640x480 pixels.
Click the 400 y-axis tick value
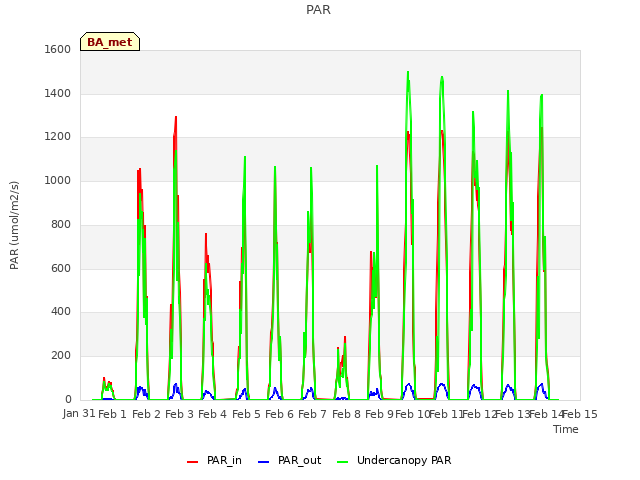pyautogui.click(x=61, y=311)
